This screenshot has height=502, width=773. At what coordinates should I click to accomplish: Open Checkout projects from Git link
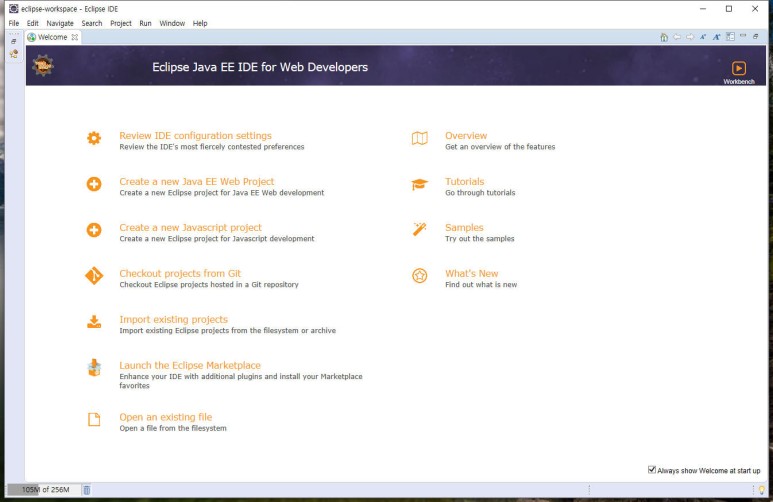click(180, 273)
